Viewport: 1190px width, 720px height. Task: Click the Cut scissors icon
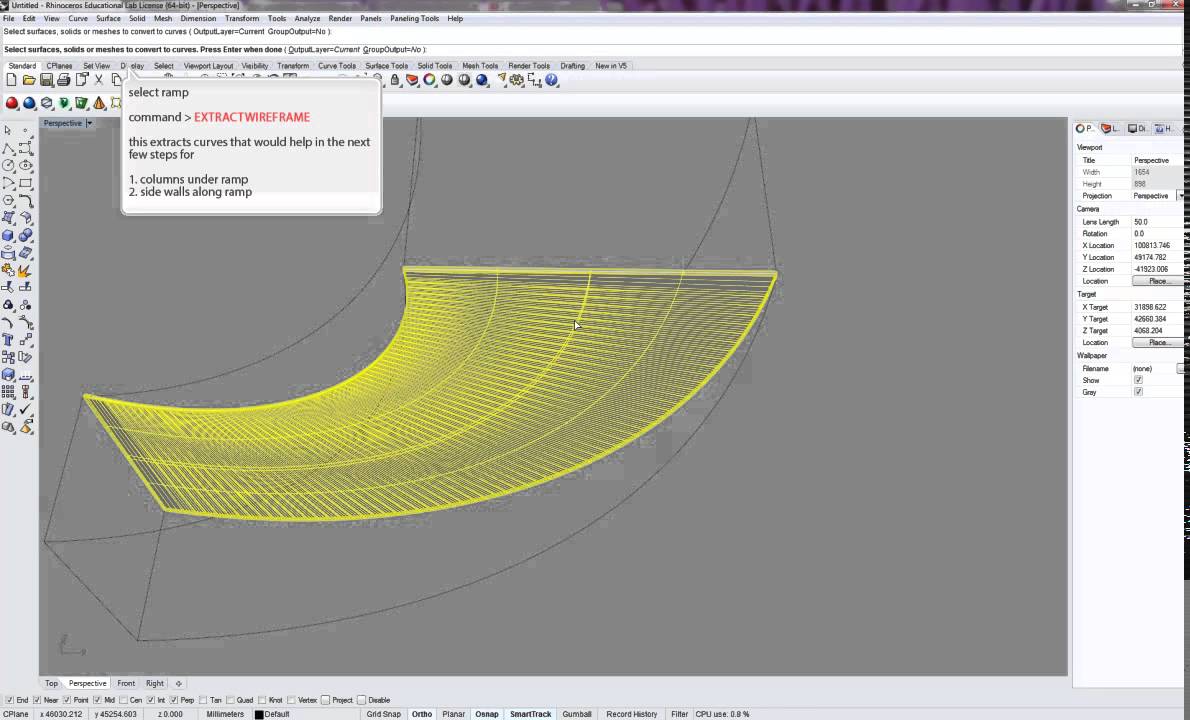click(x=99, y=80)
